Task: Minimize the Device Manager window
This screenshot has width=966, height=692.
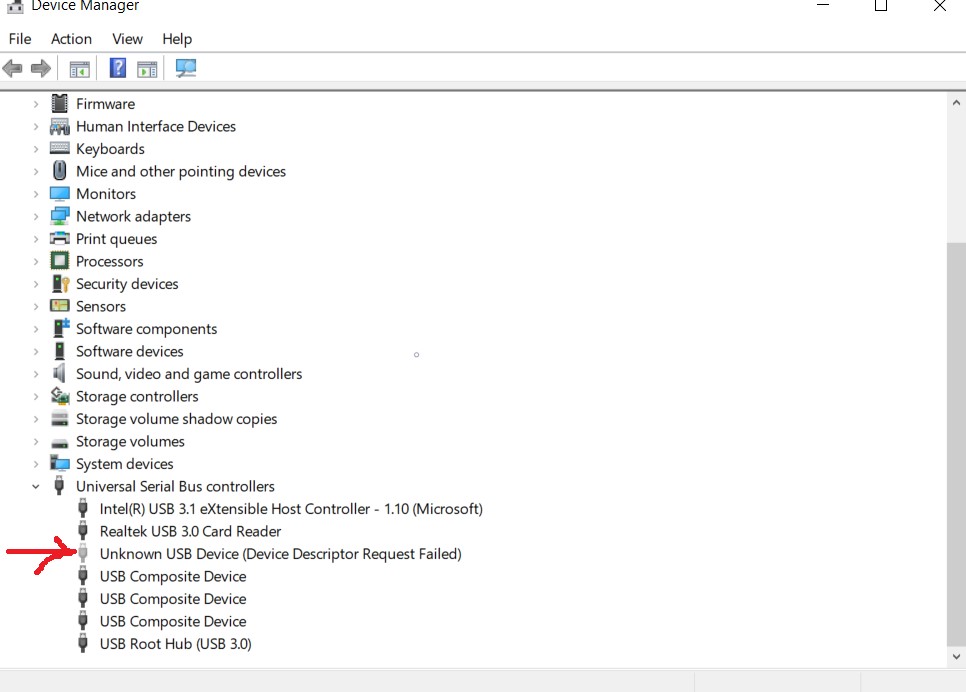Action: point(822,5)
